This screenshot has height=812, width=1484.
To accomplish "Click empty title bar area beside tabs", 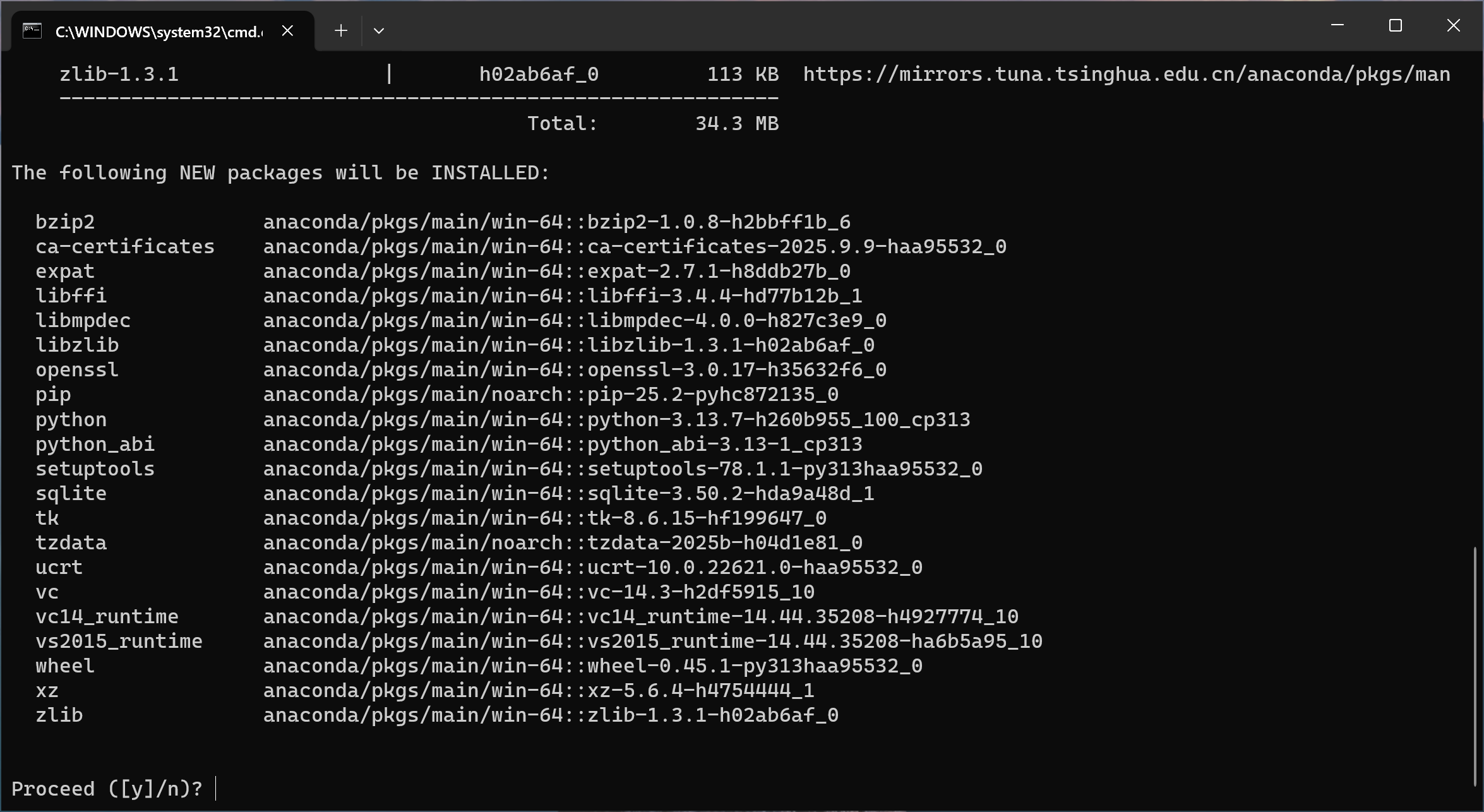I will click(821, 28).
